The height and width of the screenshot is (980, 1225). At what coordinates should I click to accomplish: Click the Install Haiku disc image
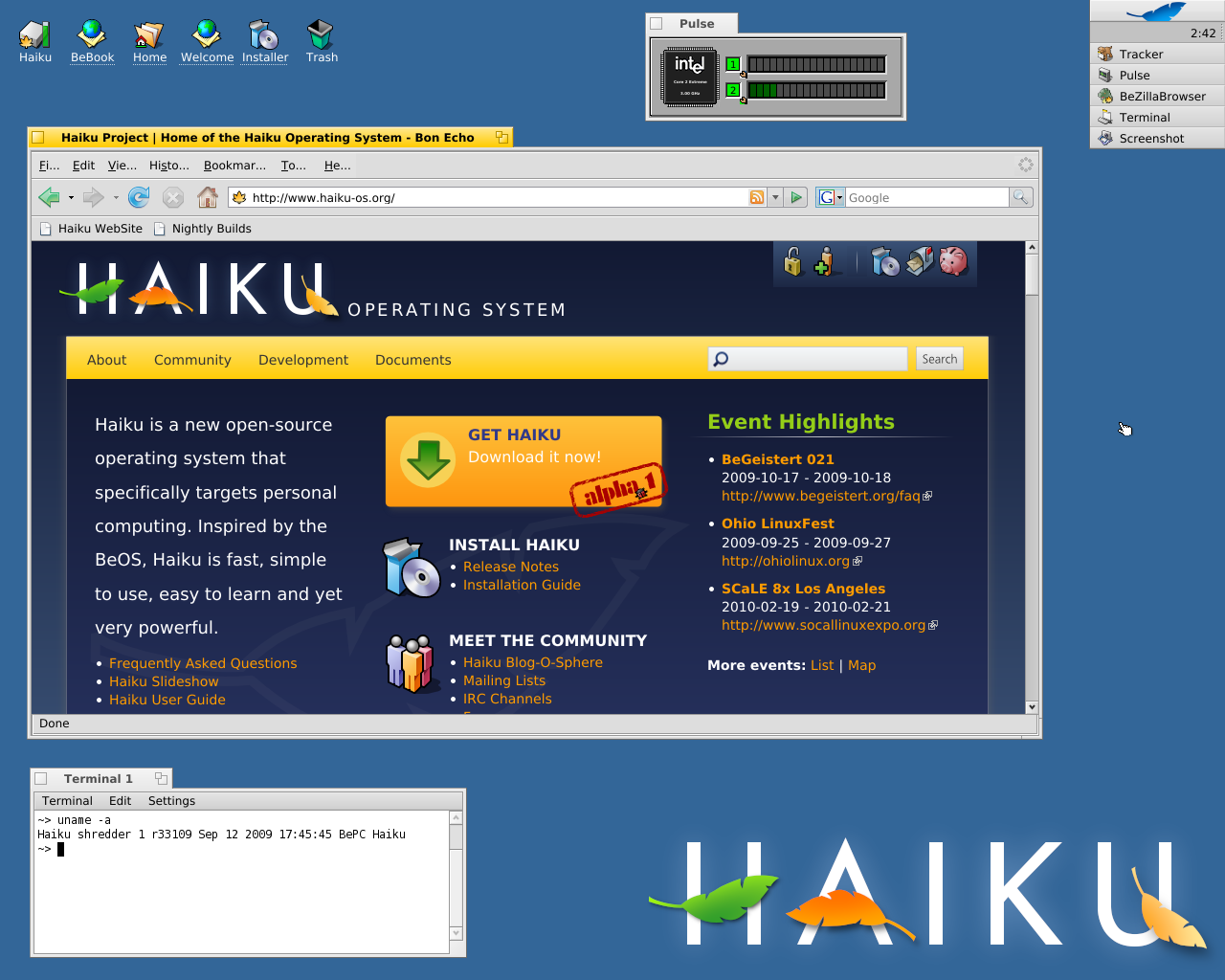pos(412,567)
